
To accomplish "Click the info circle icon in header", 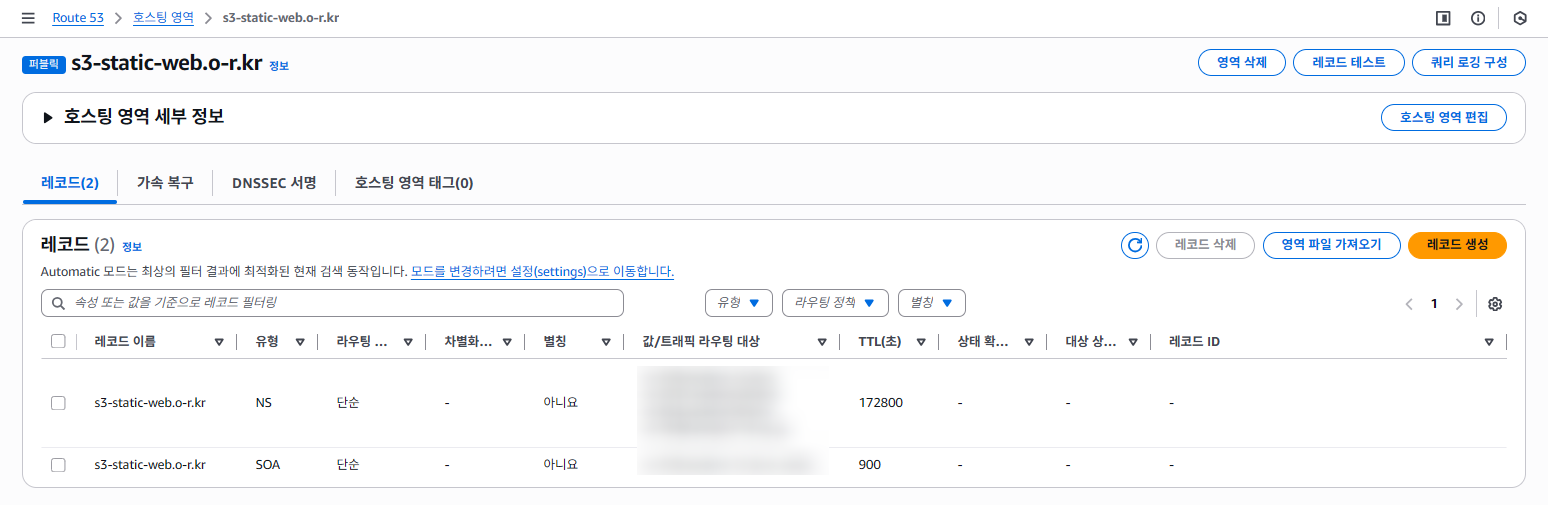I will pos(1478,18).
